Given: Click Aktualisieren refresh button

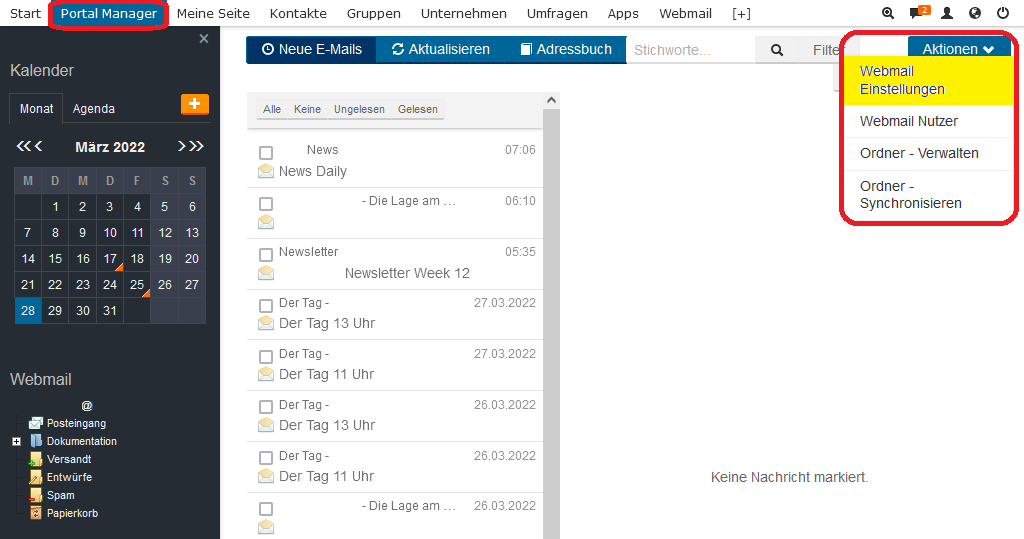Looking at the screenshot, I should (440, 49).
